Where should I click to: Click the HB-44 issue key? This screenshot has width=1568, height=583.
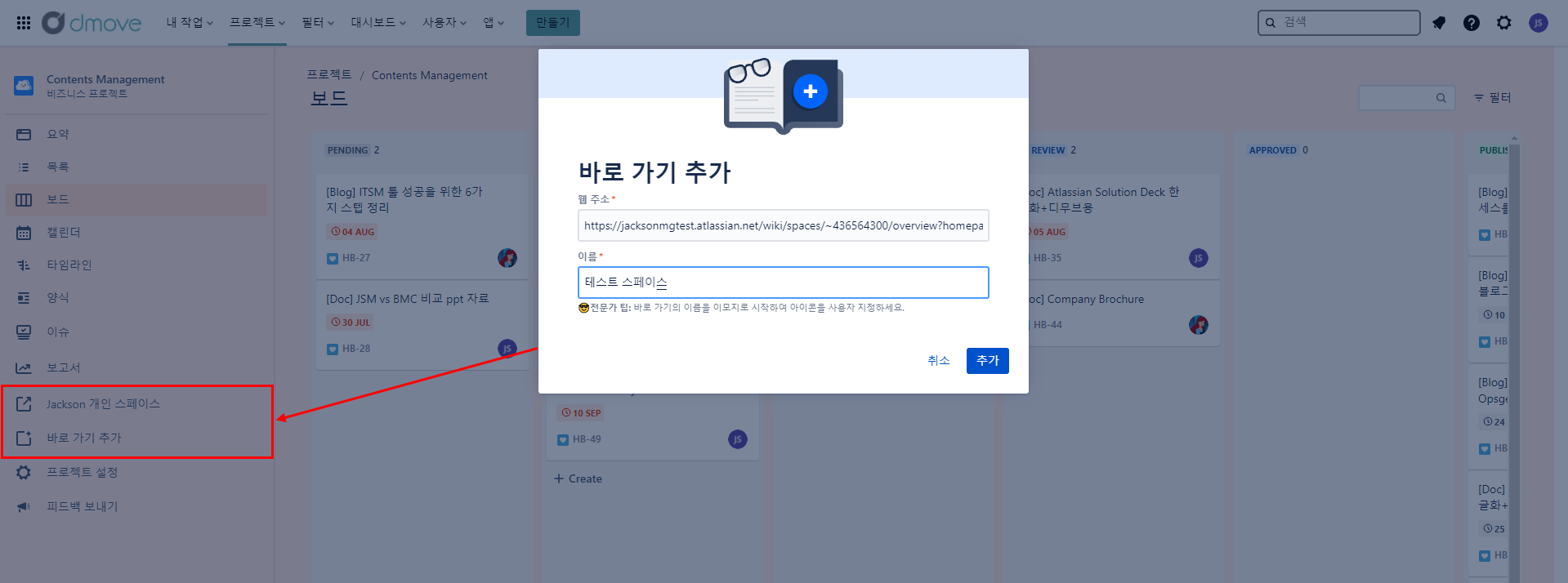tap(1048, 325)
